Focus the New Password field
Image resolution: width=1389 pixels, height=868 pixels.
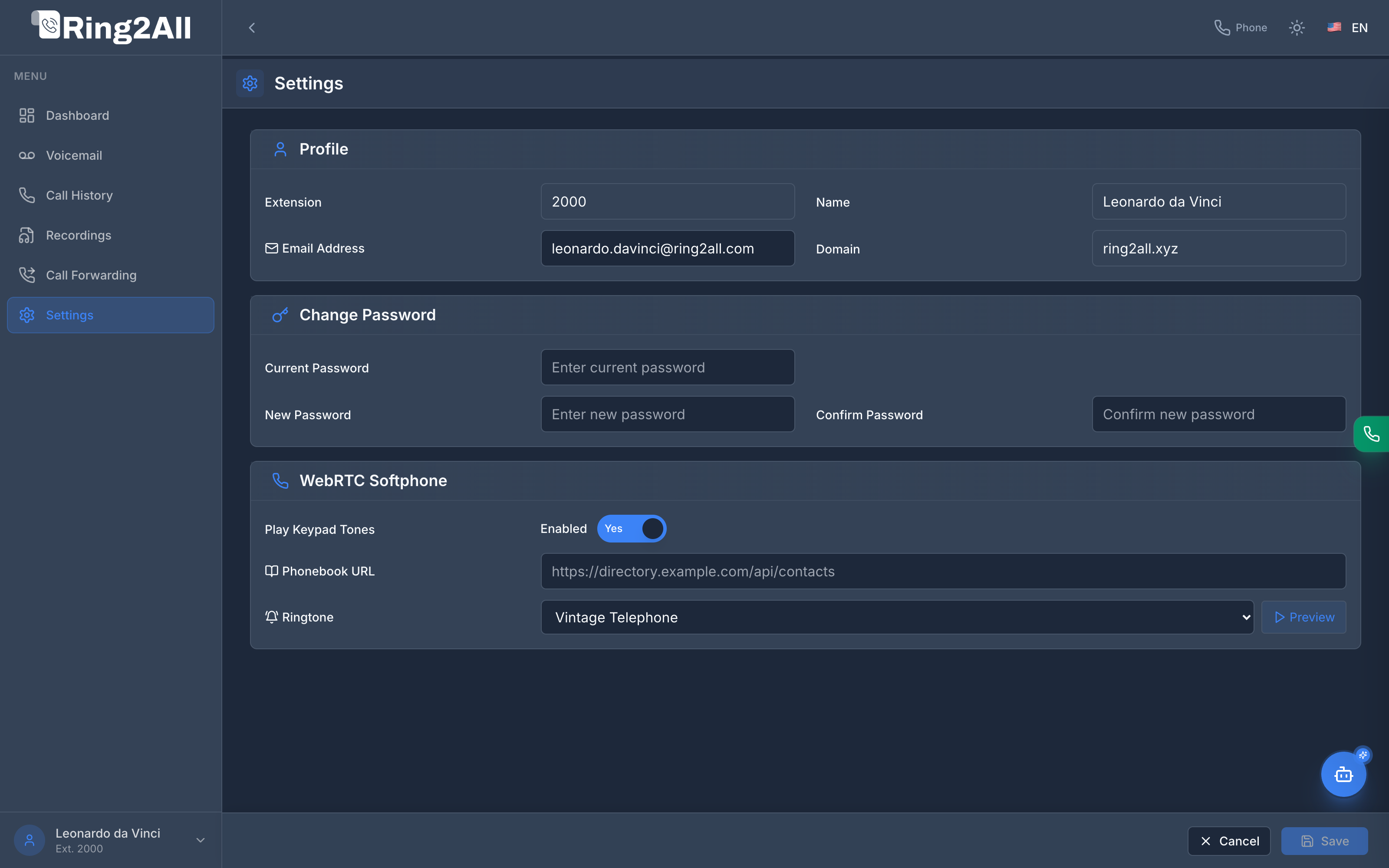click(x=668, y=414)
